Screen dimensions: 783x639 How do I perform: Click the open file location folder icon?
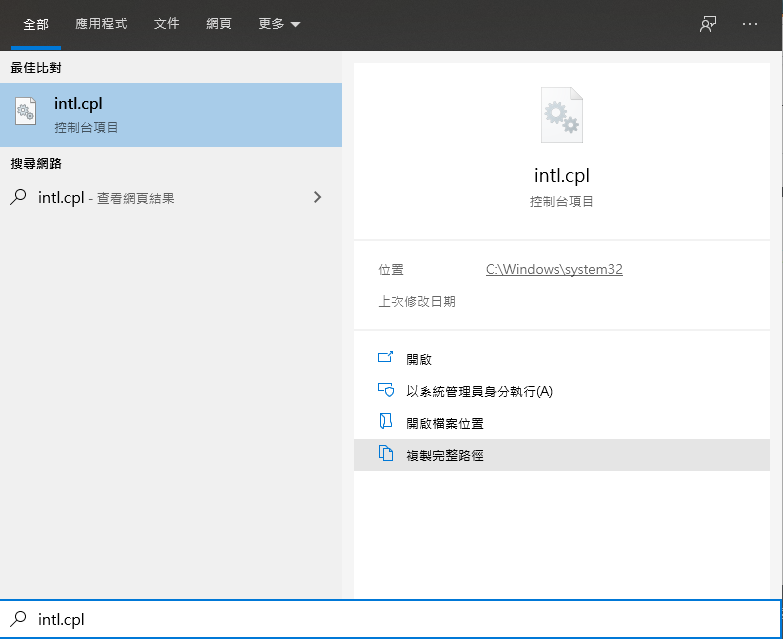[386, 421]
